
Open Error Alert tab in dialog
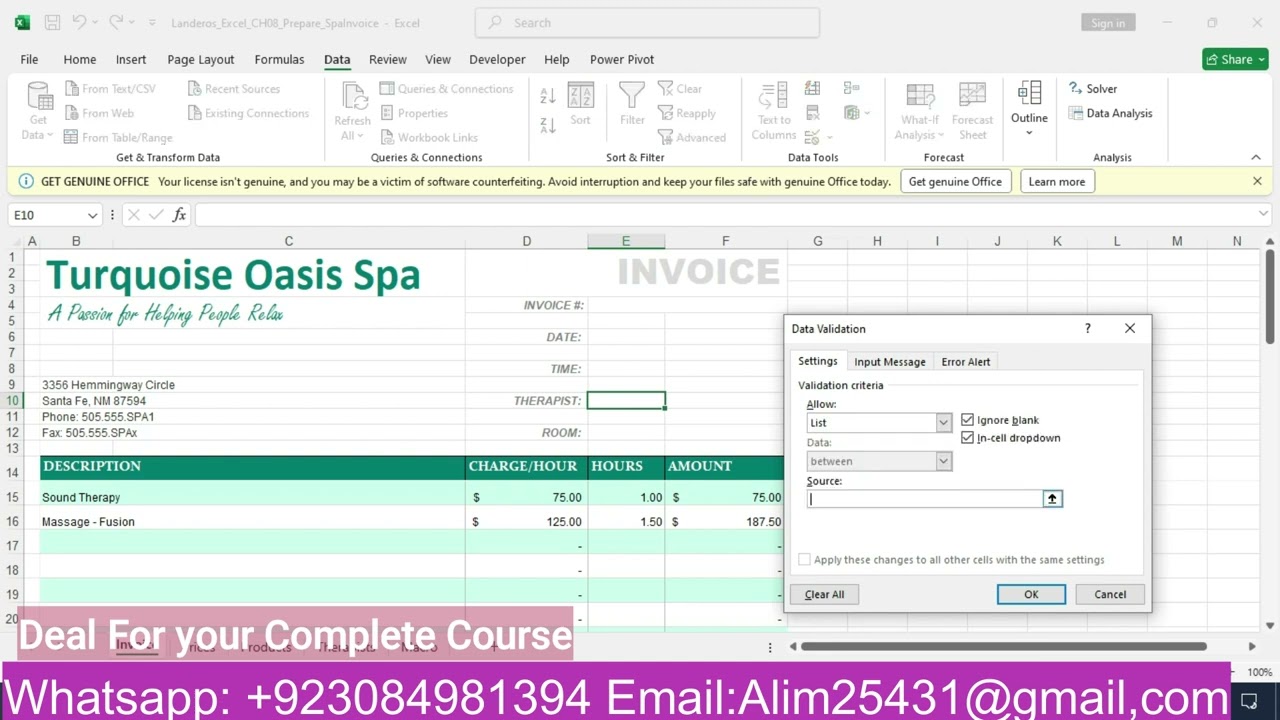click(966, 362)
